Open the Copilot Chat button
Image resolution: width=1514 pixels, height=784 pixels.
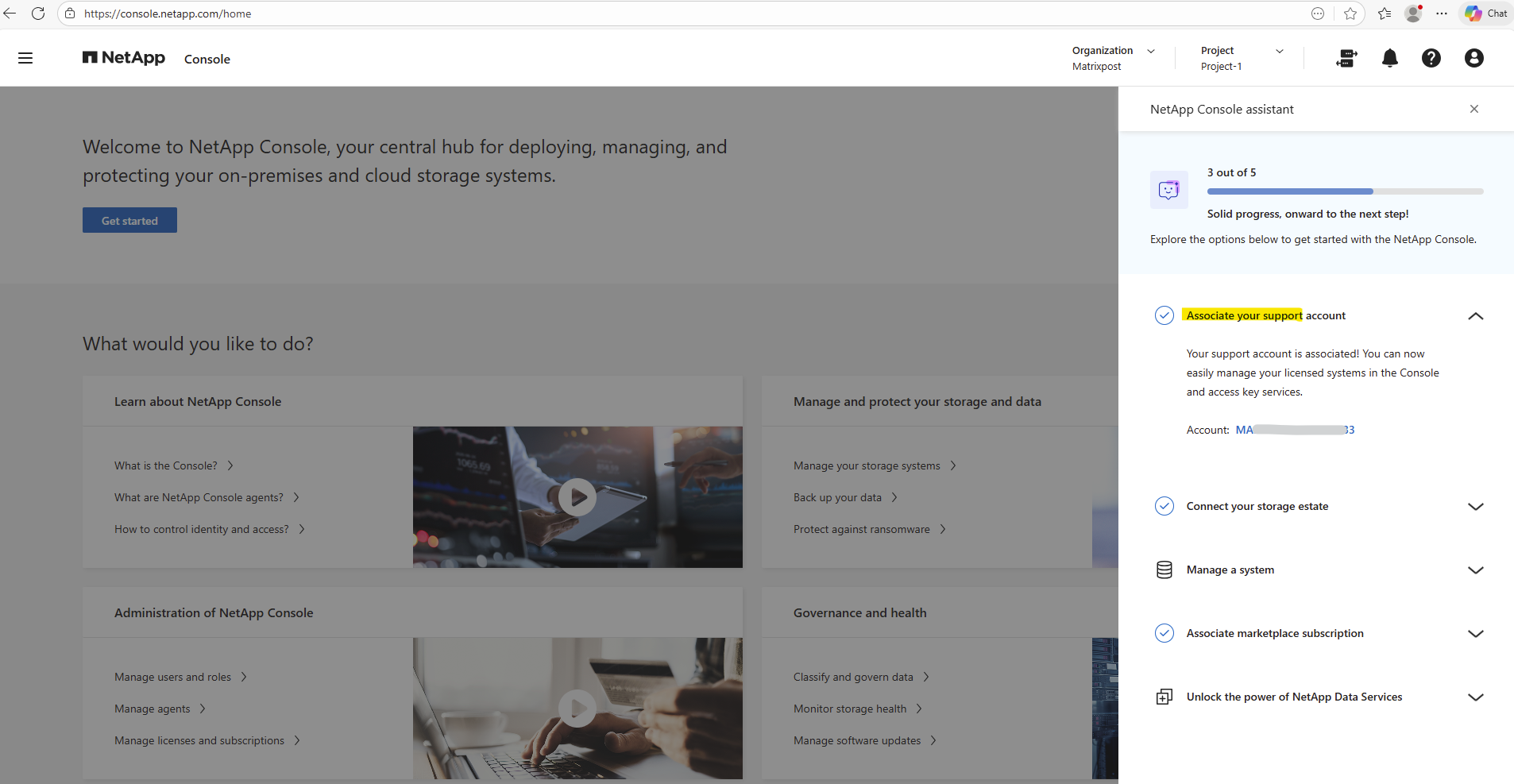pyautogui.click(x=1486, y=14)
